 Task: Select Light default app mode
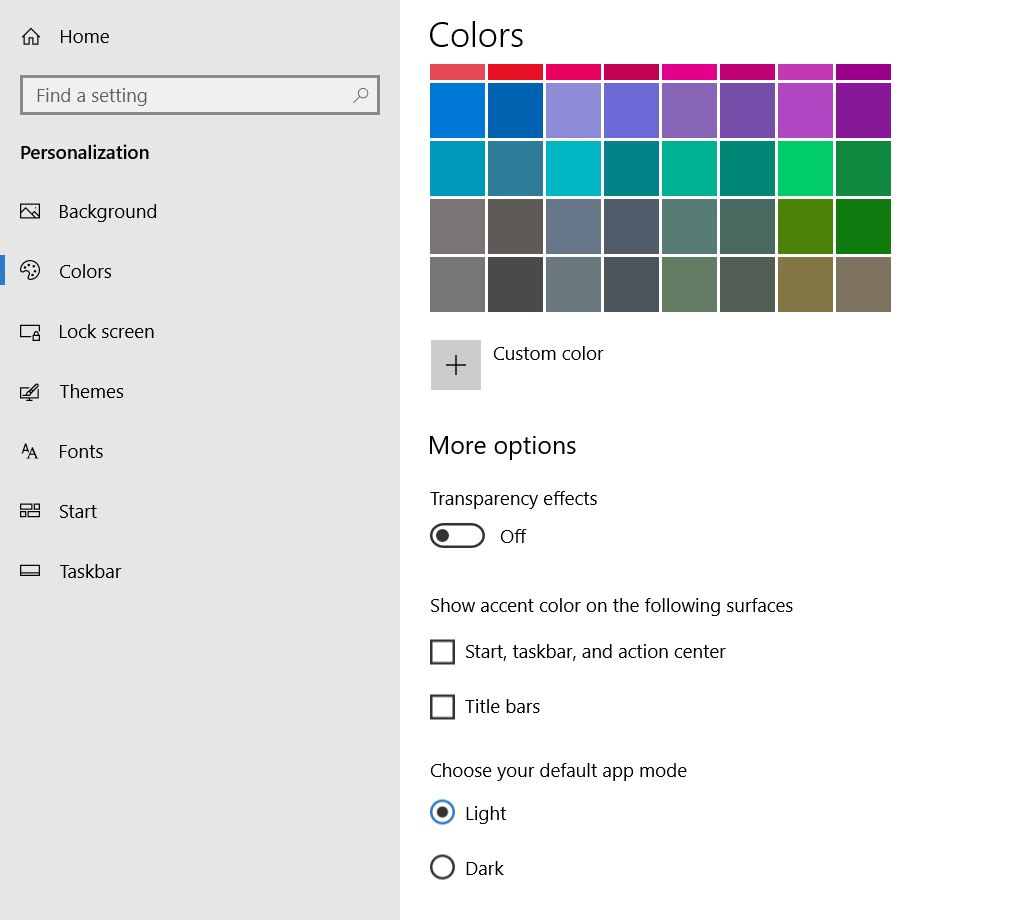coord(442,813)
